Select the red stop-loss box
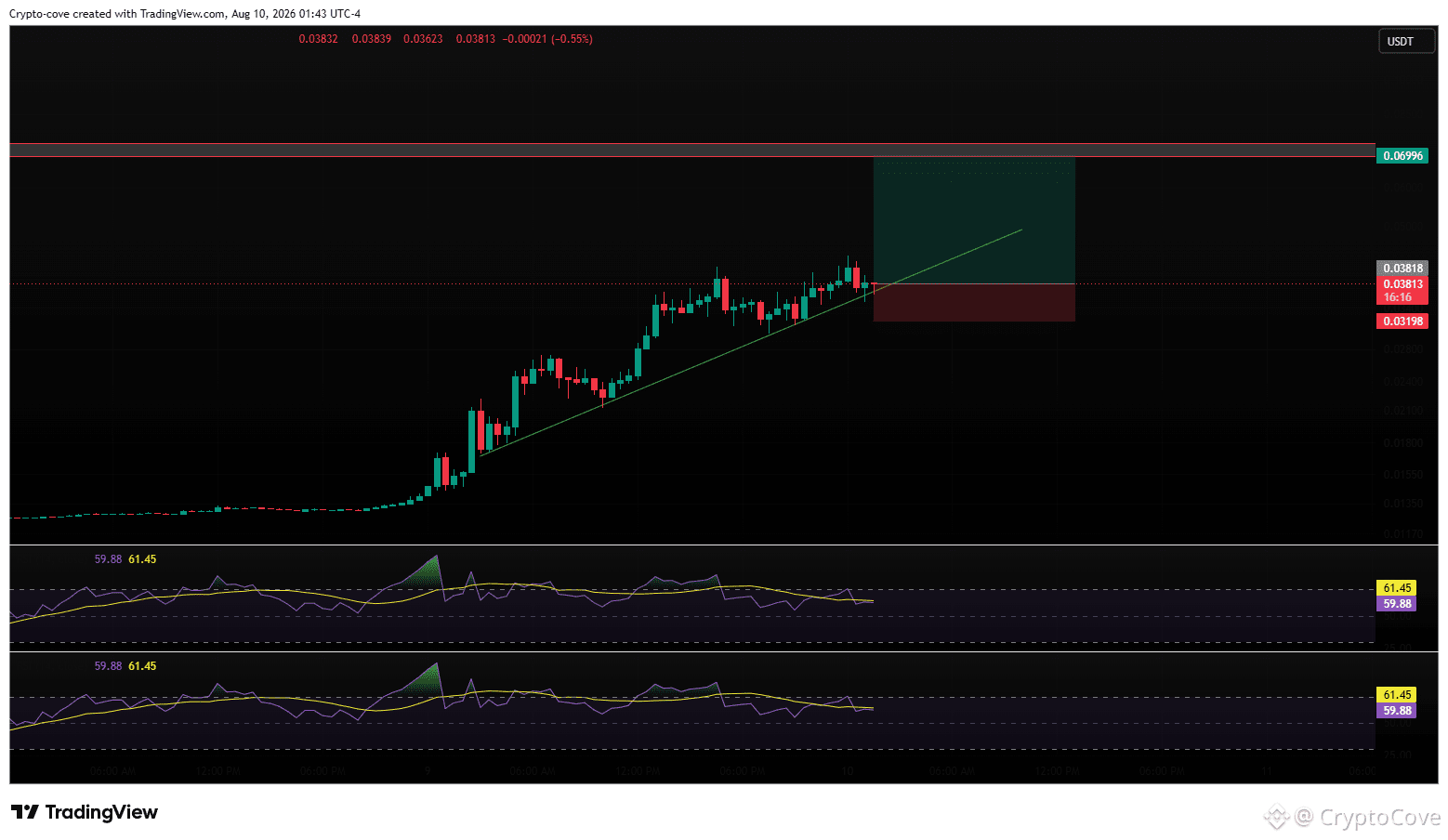This screenshot has width=1448, height=840. tap(974, 303)
